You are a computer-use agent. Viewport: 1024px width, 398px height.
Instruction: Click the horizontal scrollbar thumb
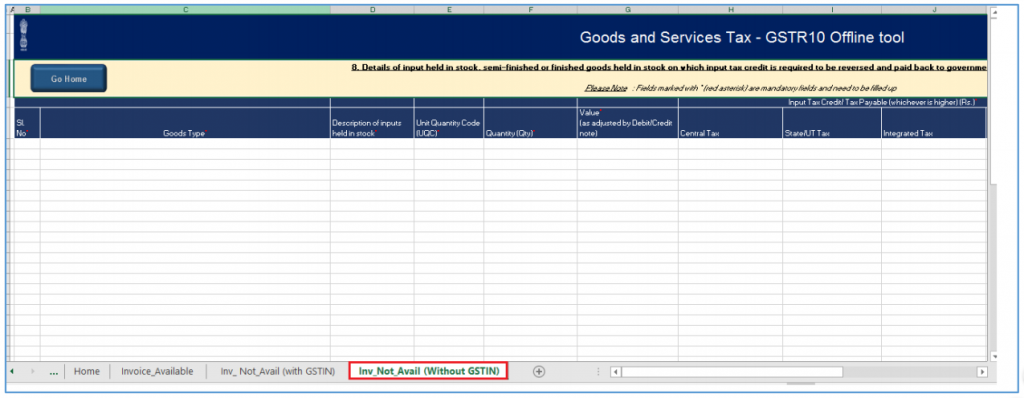(732, 372)
